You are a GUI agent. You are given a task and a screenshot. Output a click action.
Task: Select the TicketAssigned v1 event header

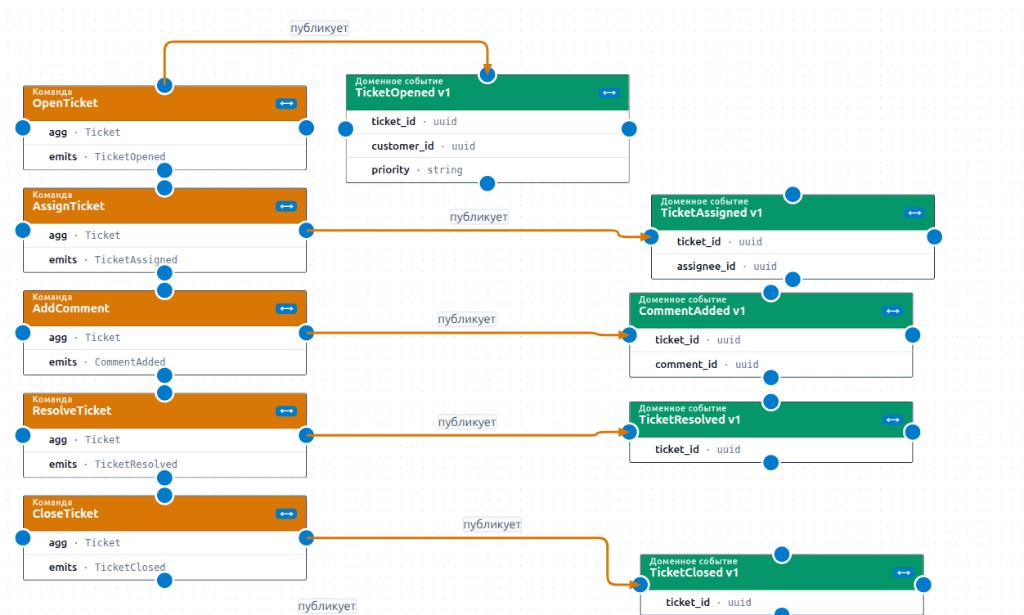793,212
